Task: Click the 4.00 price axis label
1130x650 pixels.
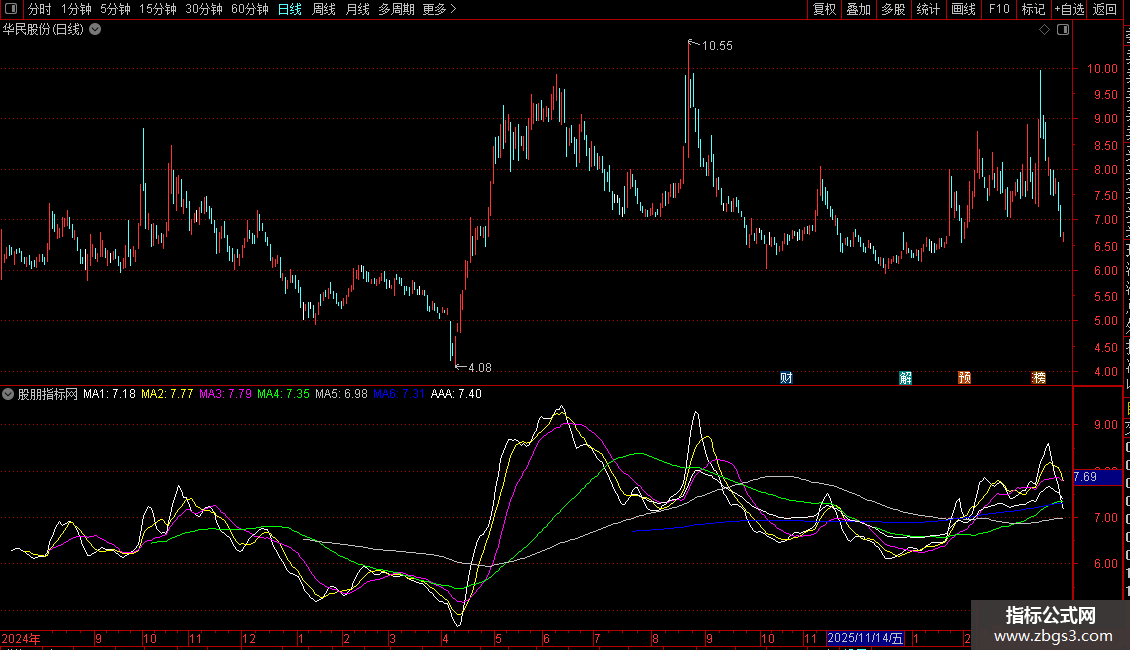Action: tap(1105, 373)
